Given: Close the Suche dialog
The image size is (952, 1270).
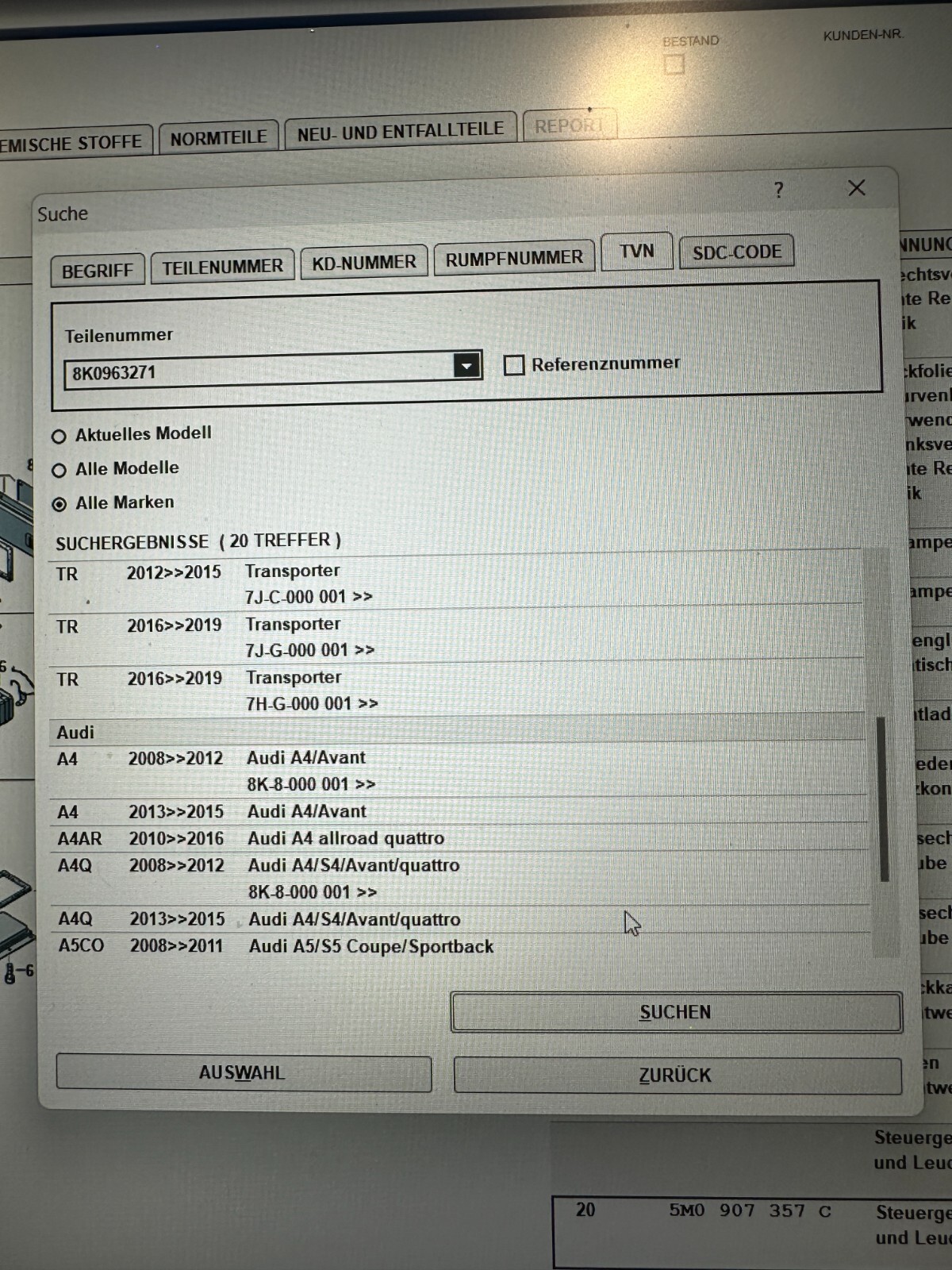Looking at the screenshot, I should coord(856,188).
